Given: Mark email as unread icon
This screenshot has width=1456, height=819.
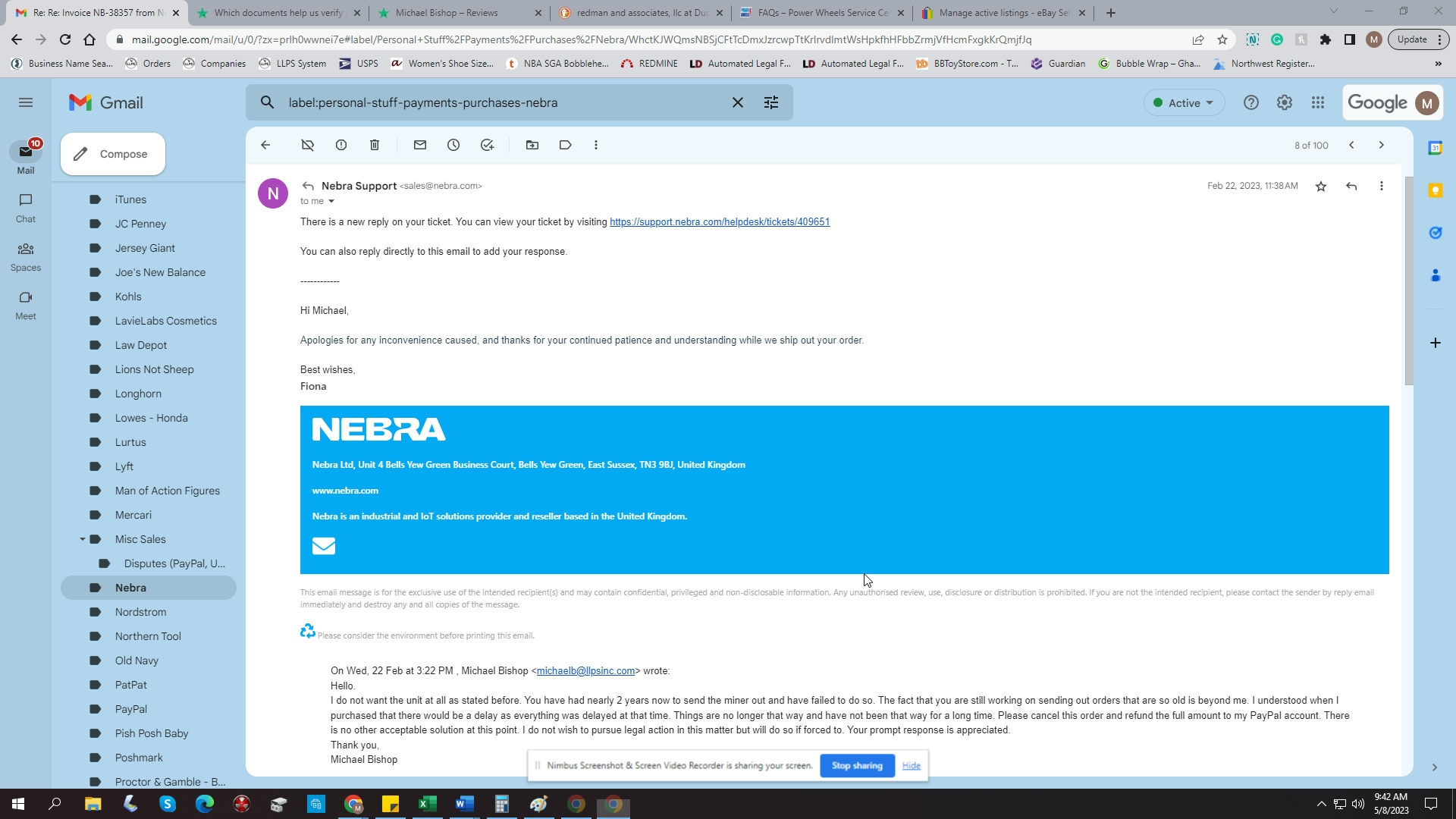Looking at the screenshot, I should click(420, 145).
